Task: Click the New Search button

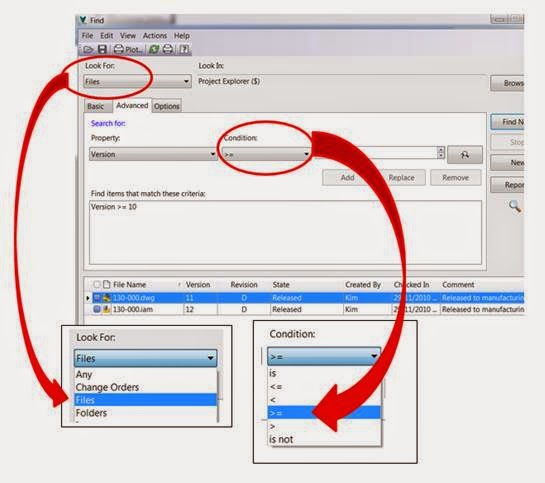Action: 507,163
